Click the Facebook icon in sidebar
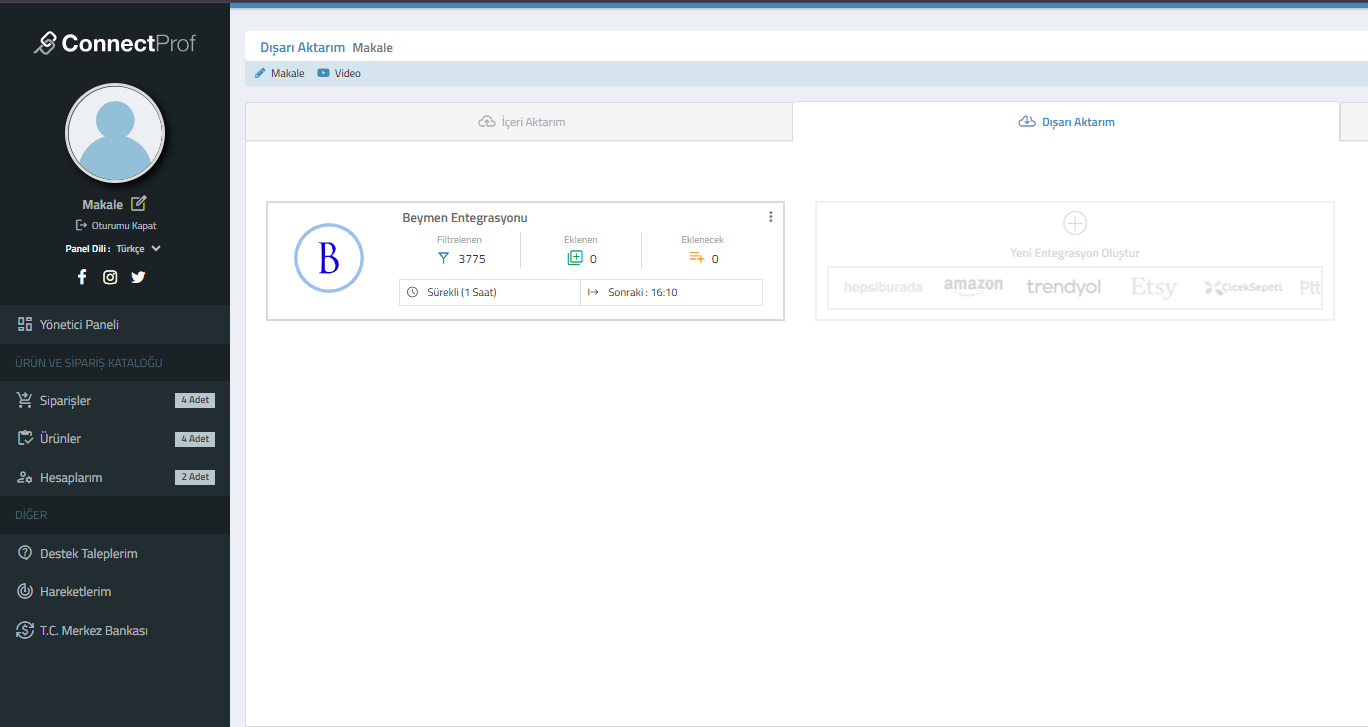This screenshot has height=727, width=1368. (x=82, y=277)
